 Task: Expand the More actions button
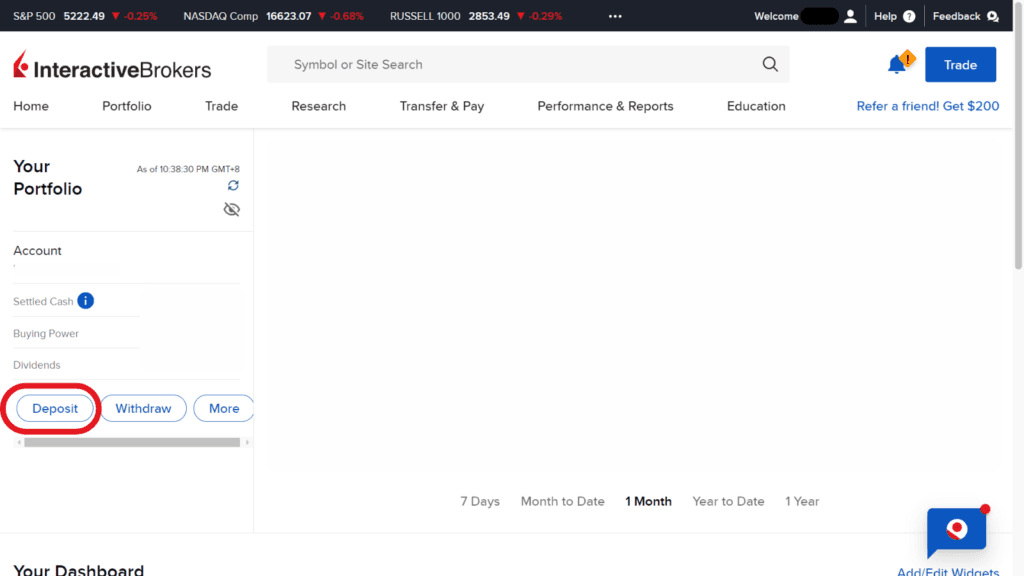click(x=224, y=408)
